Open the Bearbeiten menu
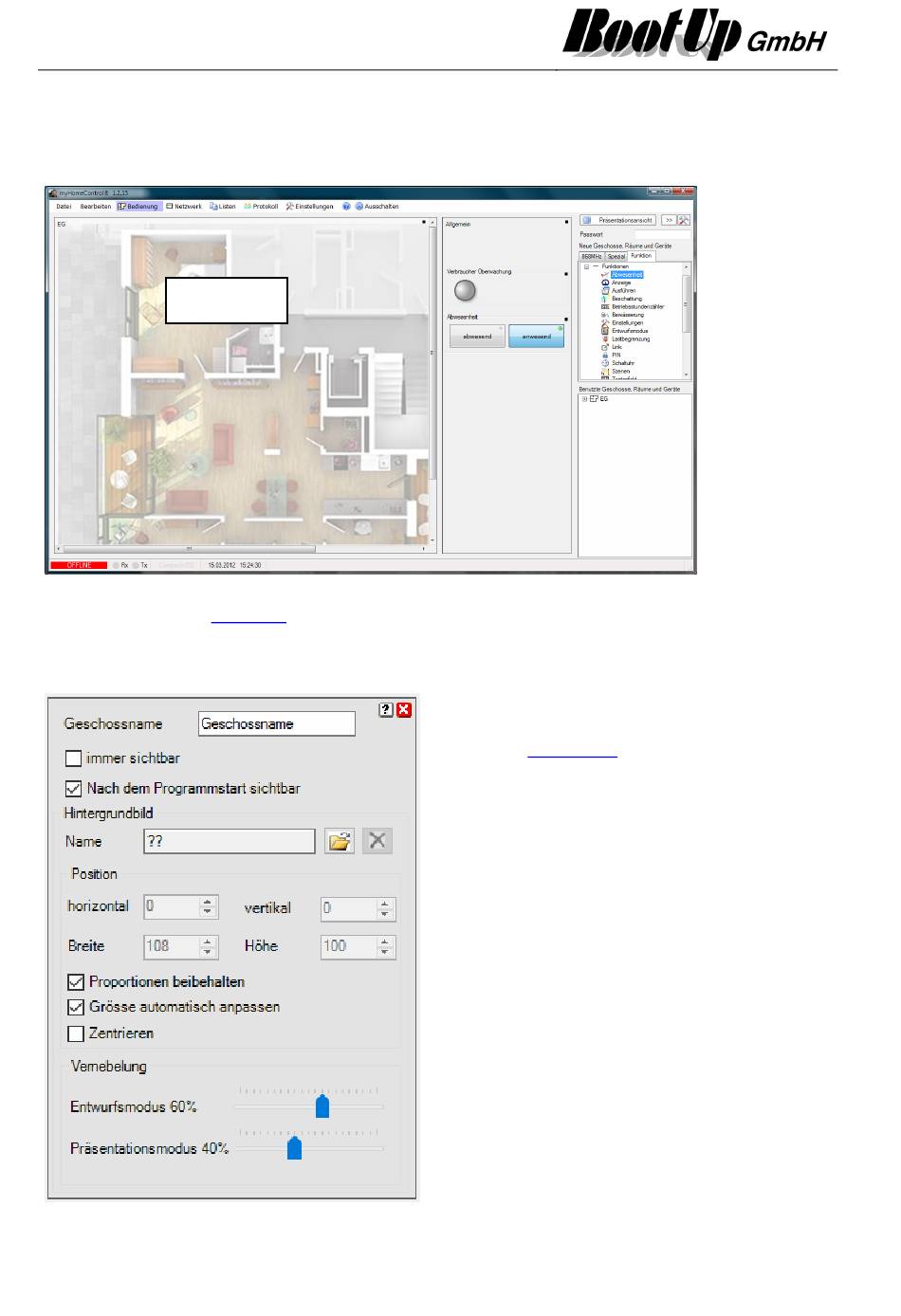Viewport: 901px width, 1316px height. [95, 206]
